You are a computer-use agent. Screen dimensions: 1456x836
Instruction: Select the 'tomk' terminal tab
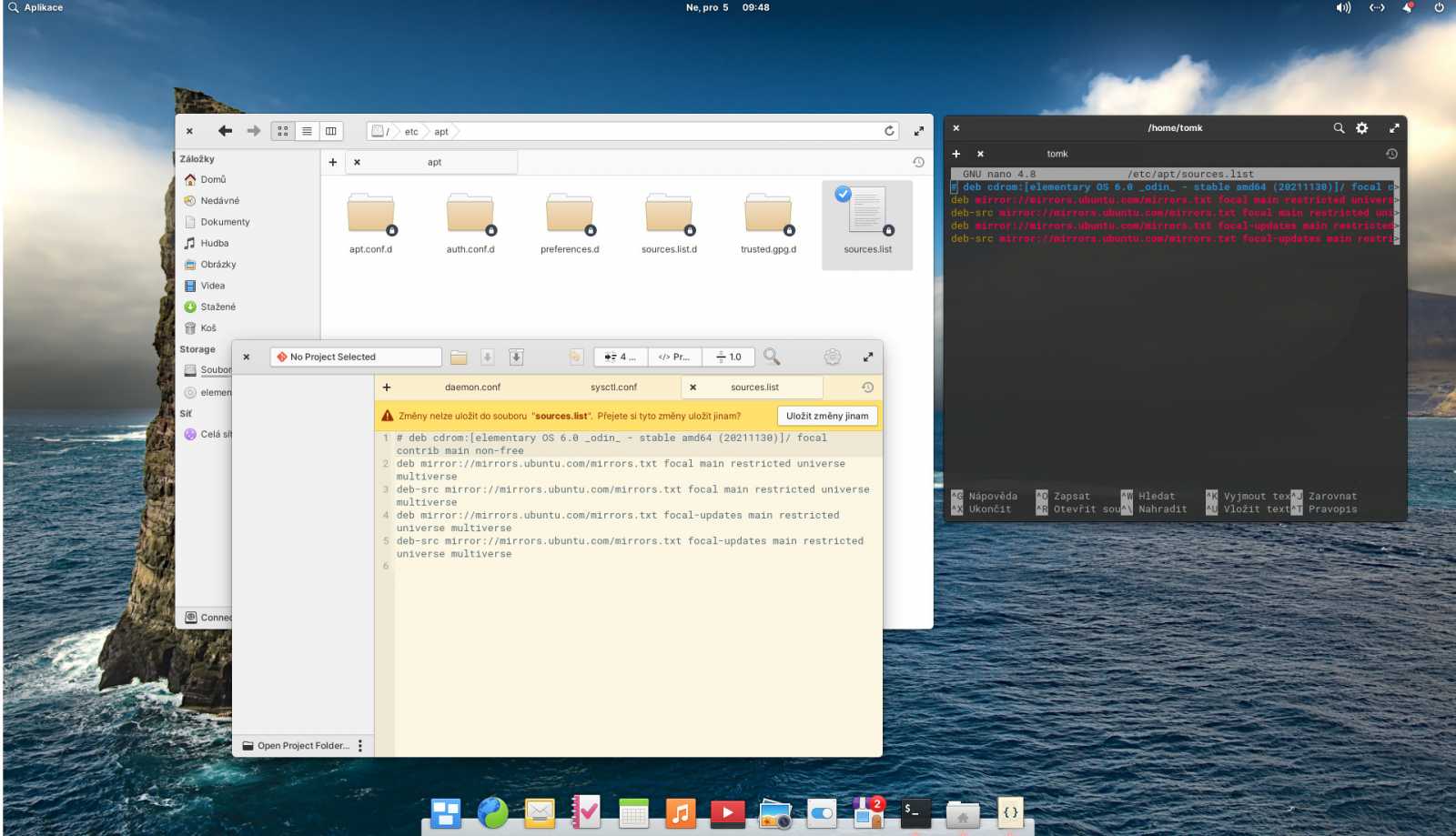pos(1057,154)
